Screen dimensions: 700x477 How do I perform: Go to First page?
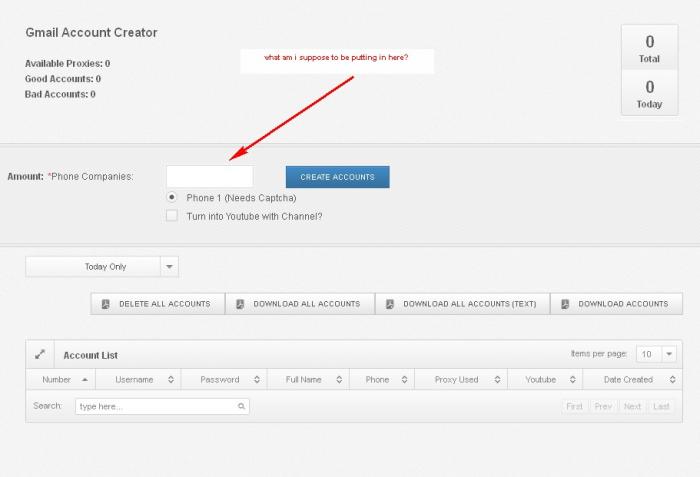[574, 406]
